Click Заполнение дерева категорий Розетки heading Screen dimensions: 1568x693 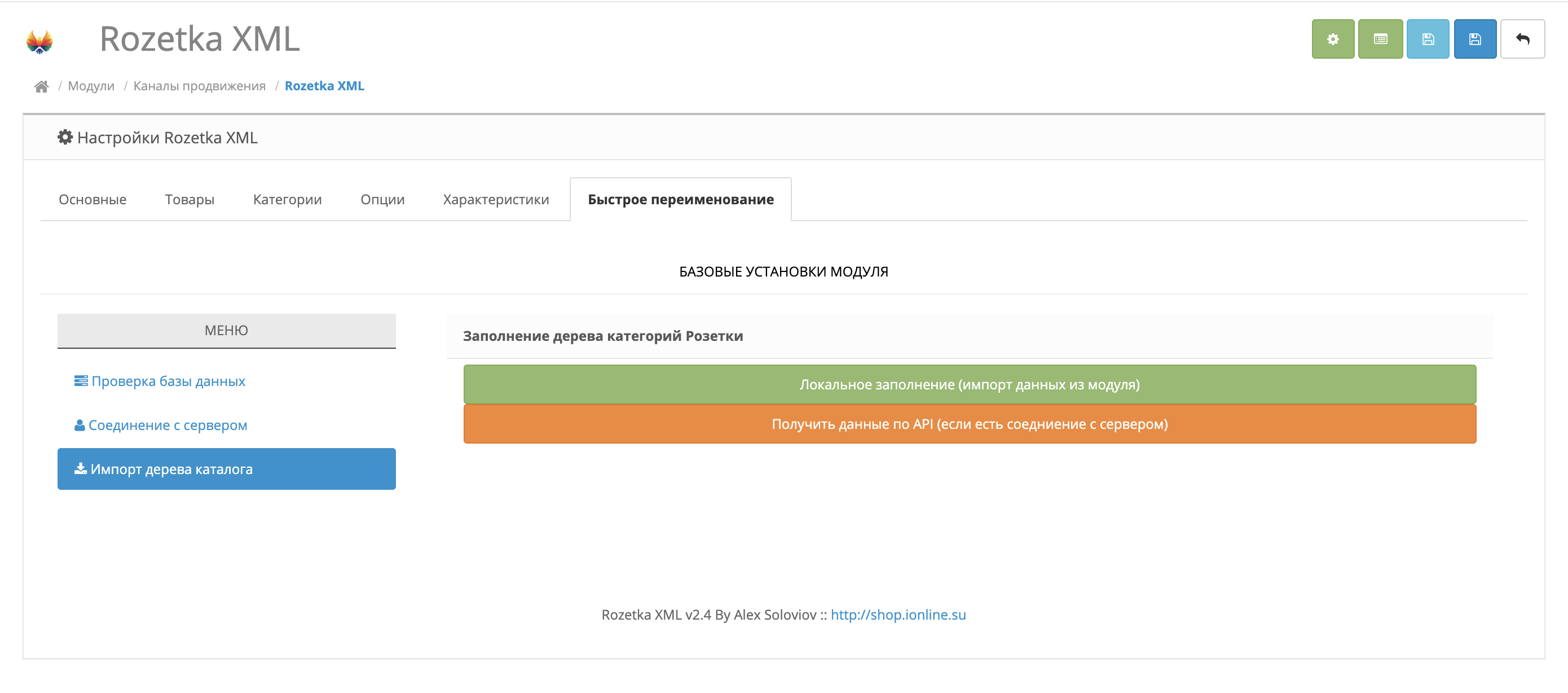point(602,336)
